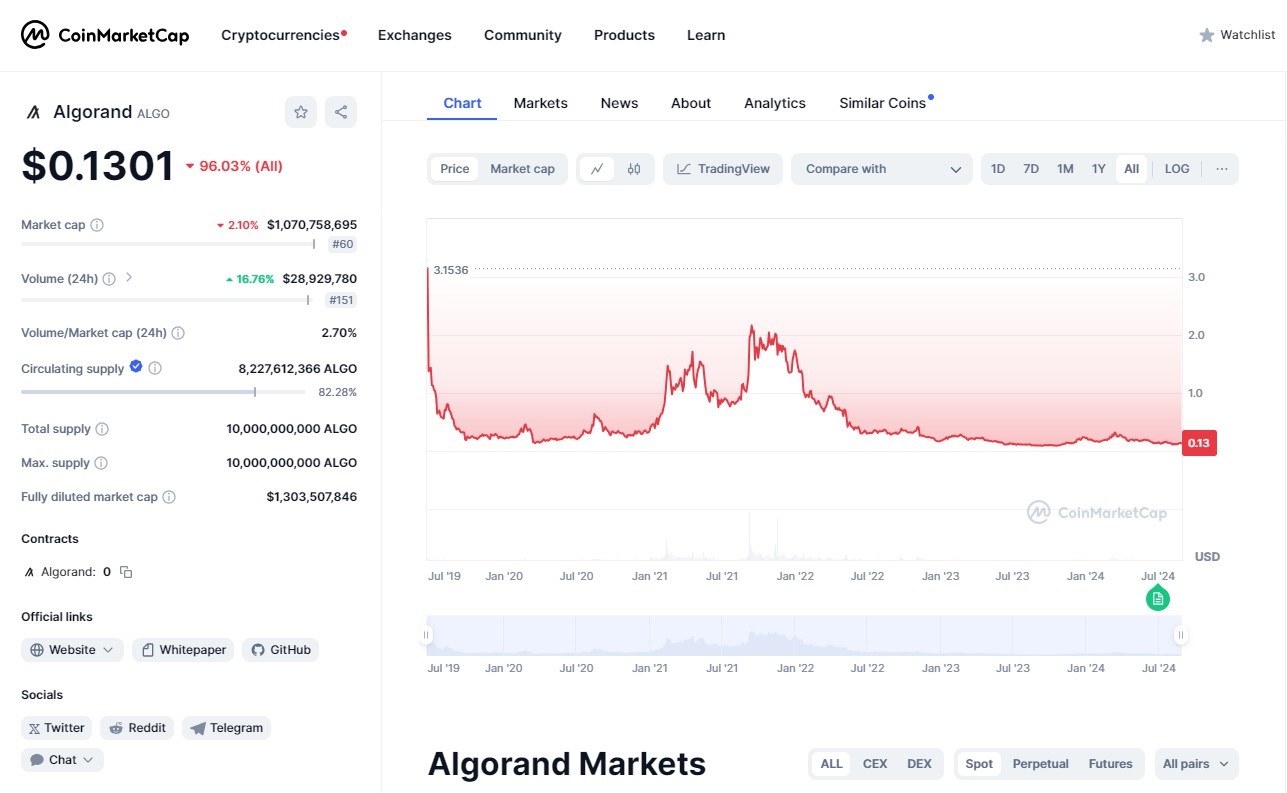
Task: Share Algorand page via share icon
Action: point(341,112)
